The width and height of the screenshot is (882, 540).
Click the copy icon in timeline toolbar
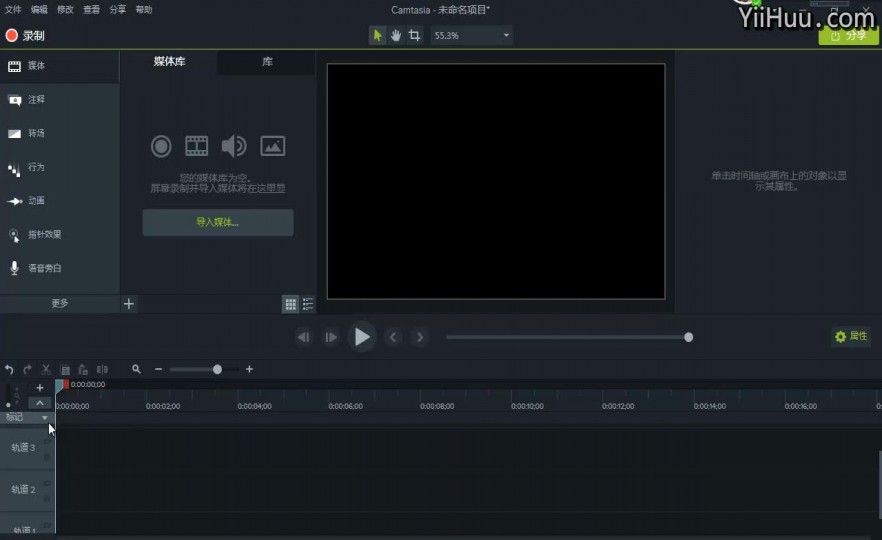point(65,370)
